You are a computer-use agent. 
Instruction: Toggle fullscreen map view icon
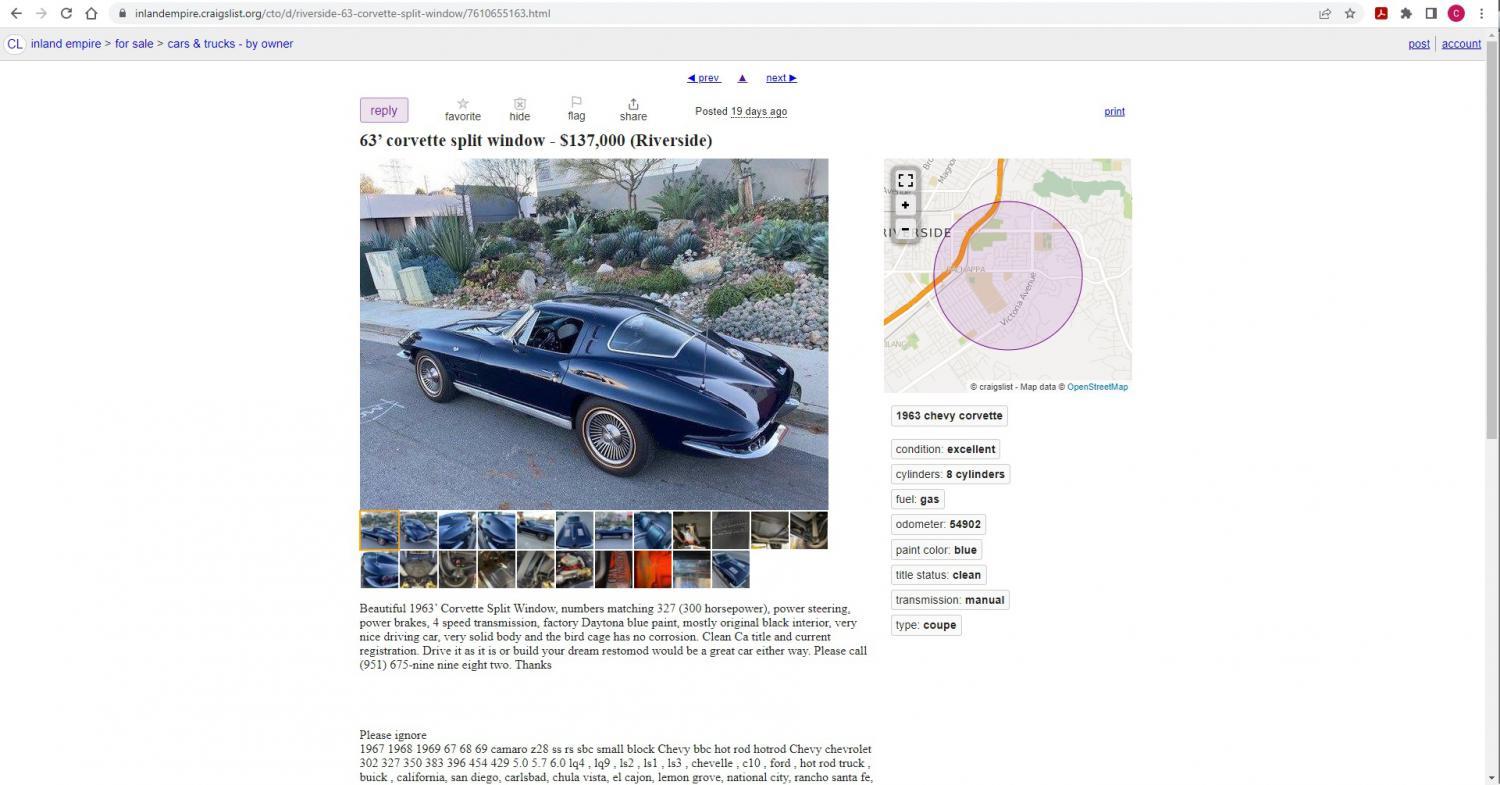click(905, 181)
